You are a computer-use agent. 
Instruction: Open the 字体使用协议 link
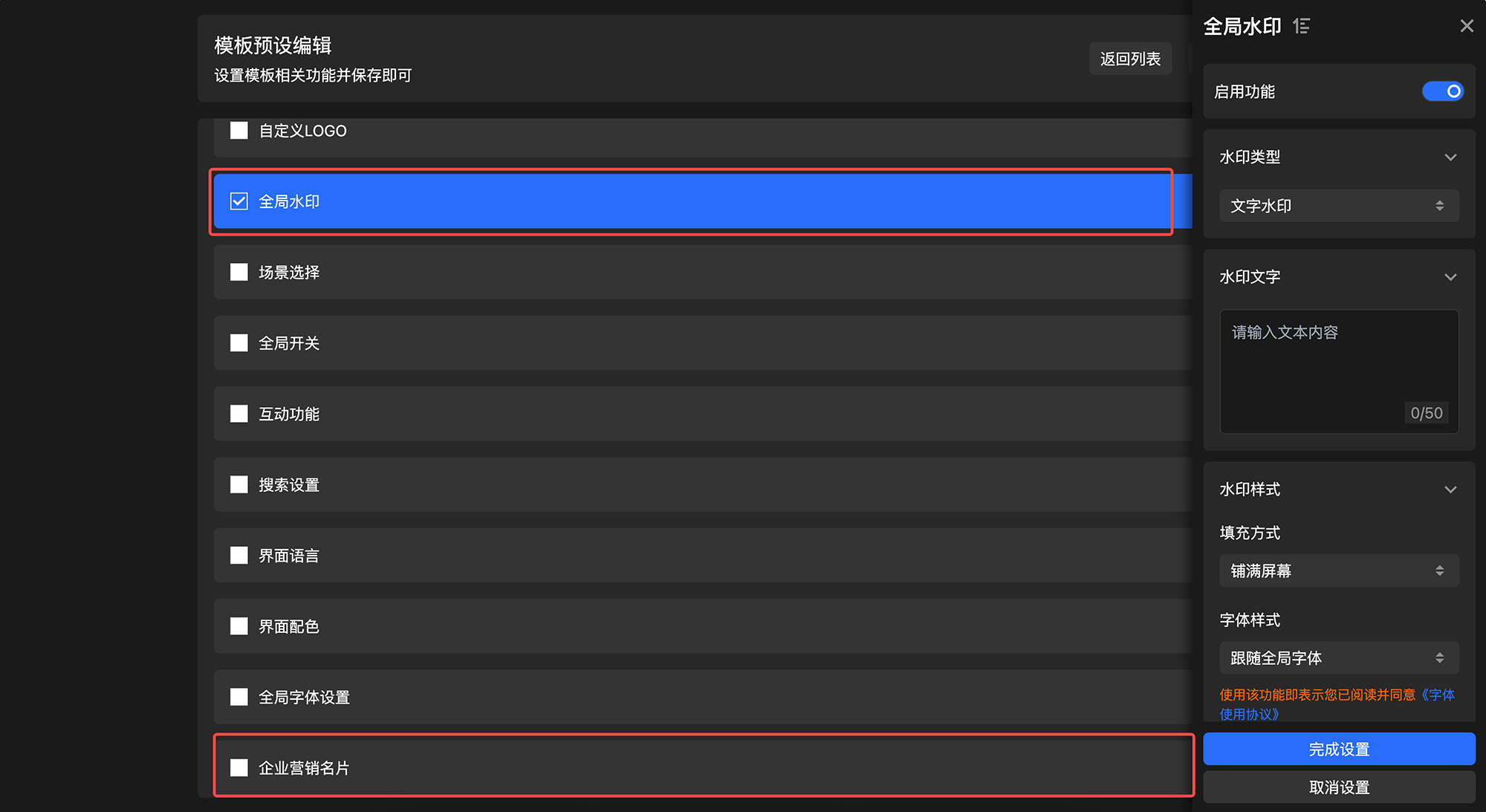1250,714
